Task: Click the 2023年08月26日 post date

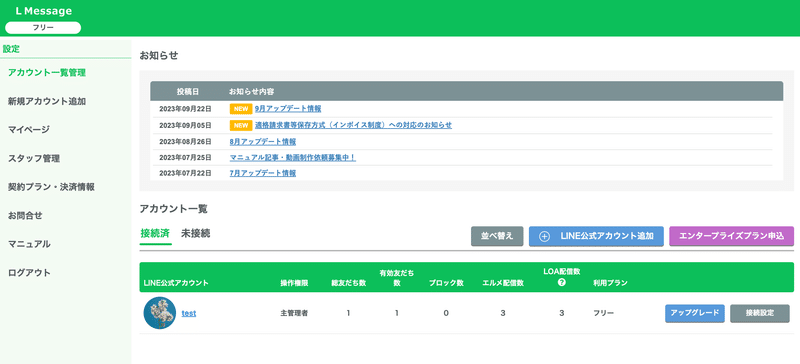Action: (185, 141)
